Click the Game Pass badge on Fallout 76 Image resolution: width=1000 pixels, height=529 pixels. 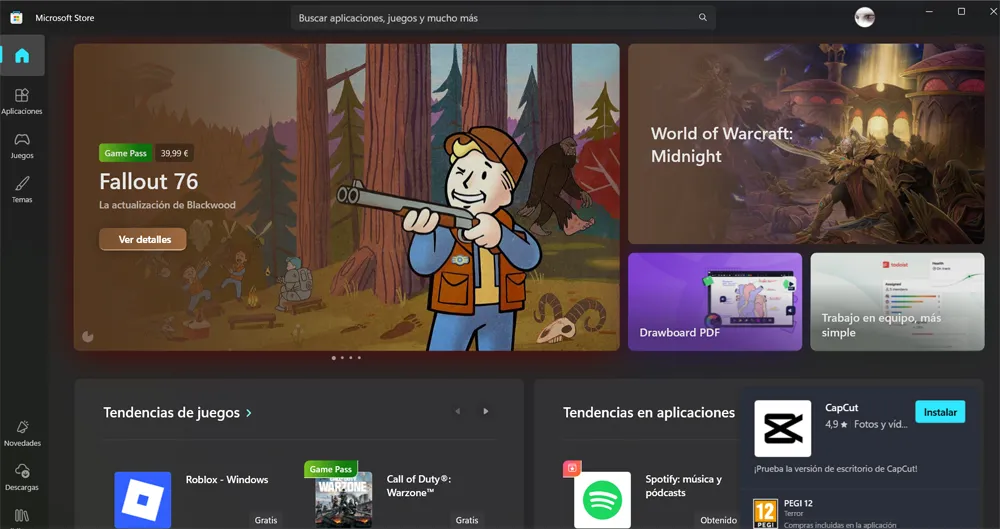click(126, 153)
